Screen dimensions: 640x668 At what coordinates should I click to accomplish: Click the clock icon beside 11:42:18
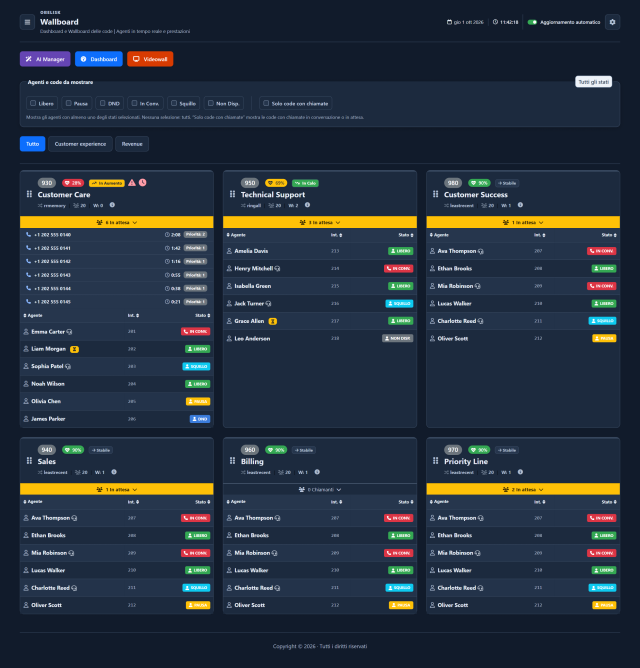pos(495,22)
